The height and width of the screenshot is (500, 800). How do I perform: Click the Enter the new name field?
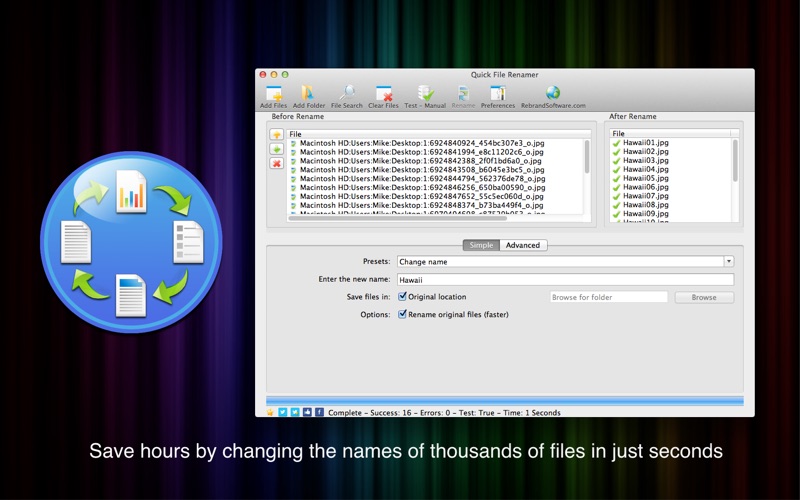565,280
